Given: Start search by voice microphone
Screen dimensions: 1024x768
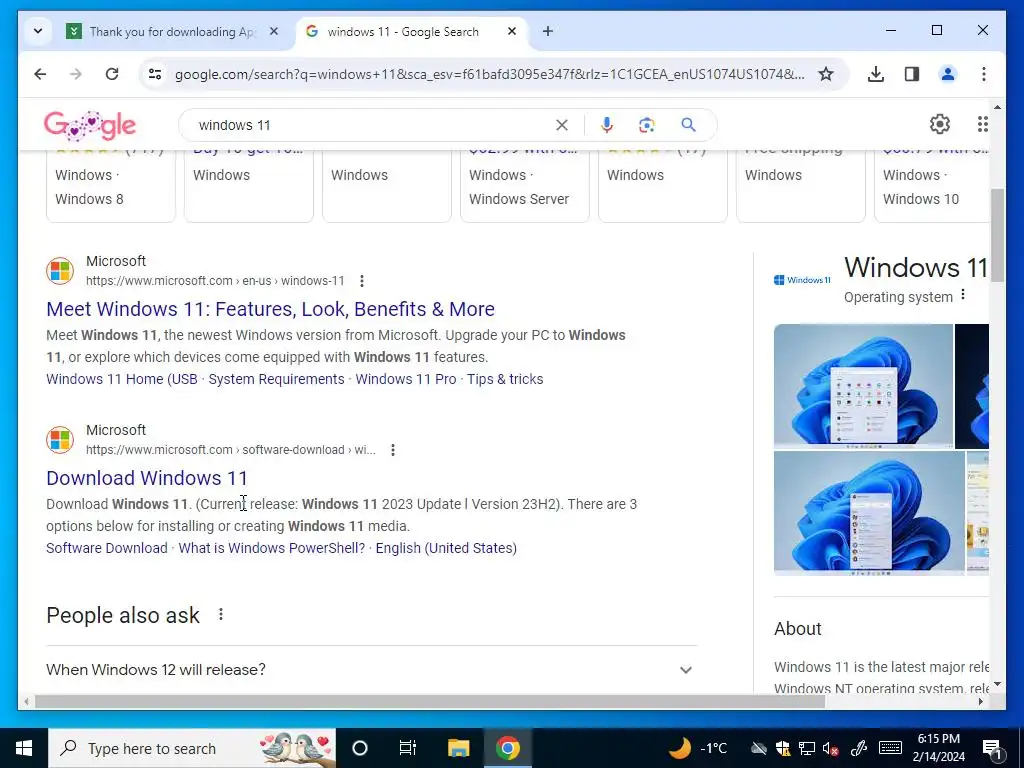Looking at the screenshot, I should 607,125.
